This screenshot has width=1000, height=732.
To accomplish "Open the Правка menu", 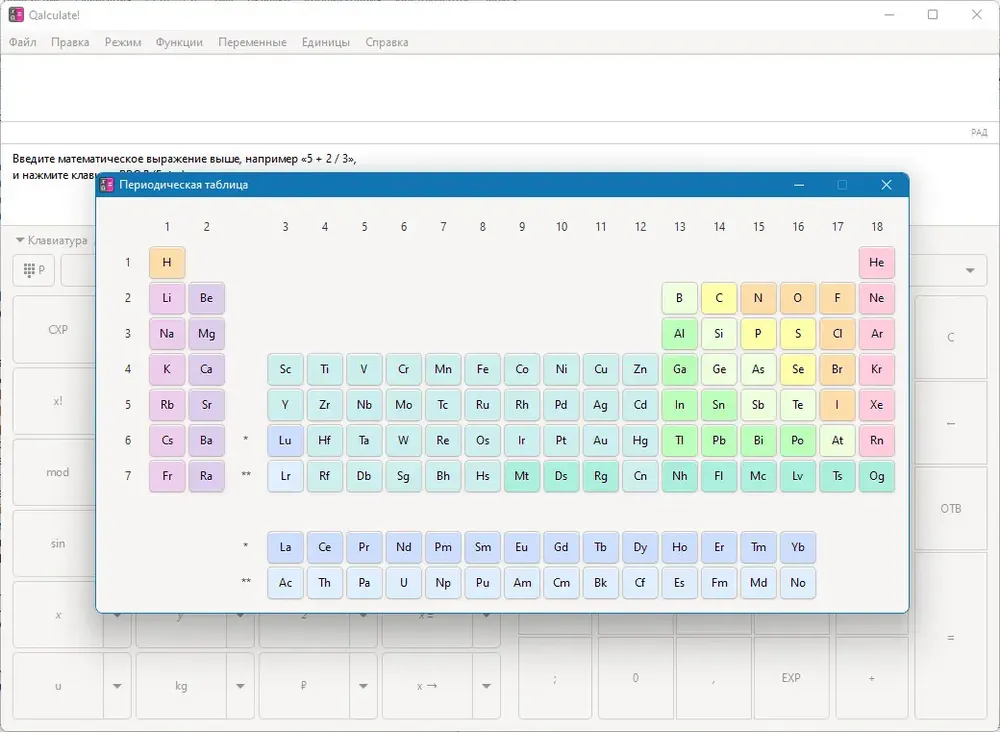I will tap(70, 42).
